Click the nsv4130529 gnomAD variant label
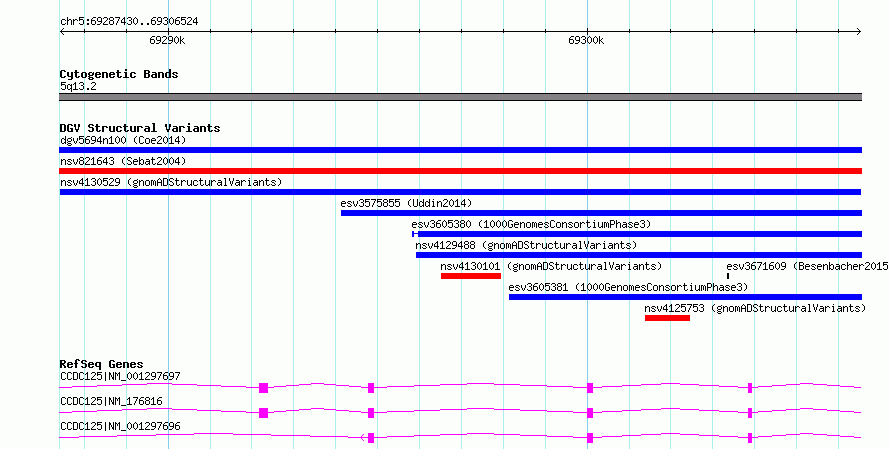This screenshot has width=890, height=449. point(171,182)
